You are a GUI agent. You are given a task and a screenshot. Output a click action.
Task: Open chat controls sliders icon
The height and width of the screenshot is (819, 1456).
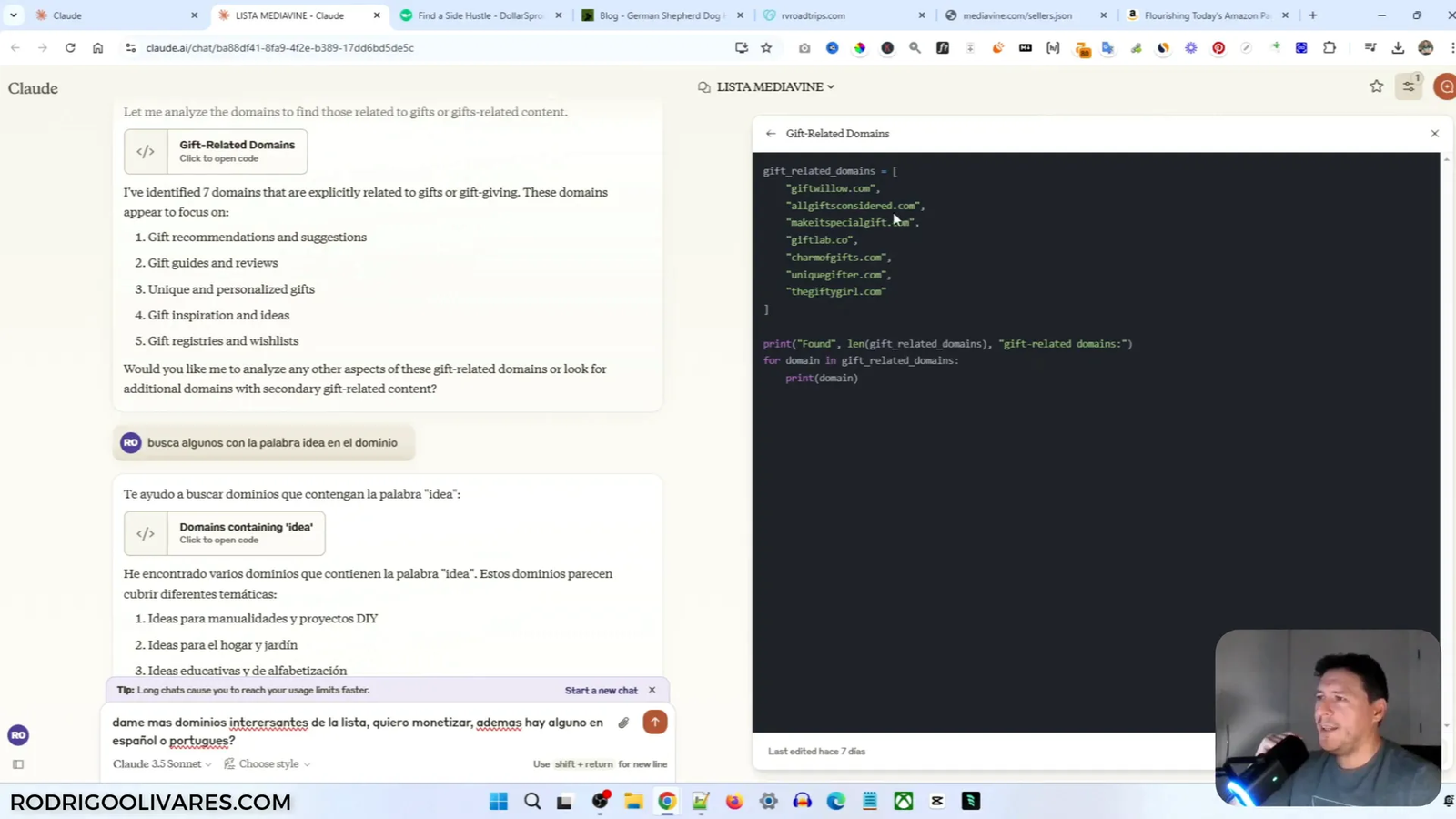(x=1409, y=86)
